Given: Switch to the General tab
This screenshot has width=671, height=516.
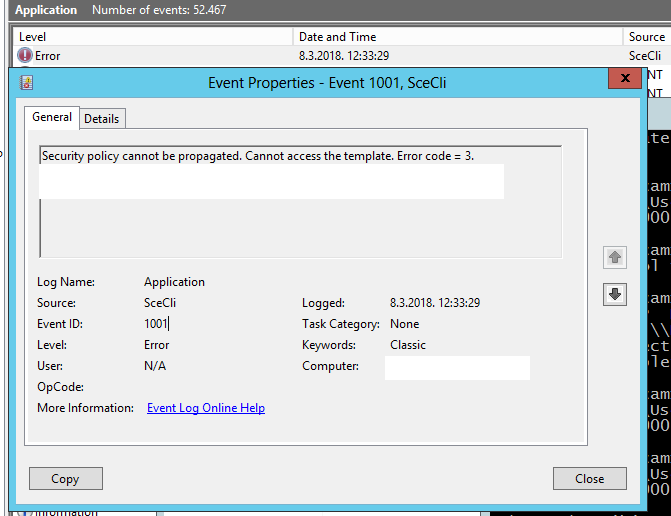Looking at the screenshot, I should click(52, 117).
